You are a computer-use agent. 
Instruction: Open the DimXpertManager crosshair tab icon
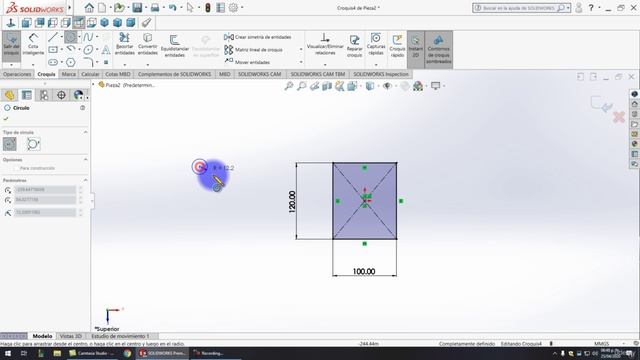61,95
